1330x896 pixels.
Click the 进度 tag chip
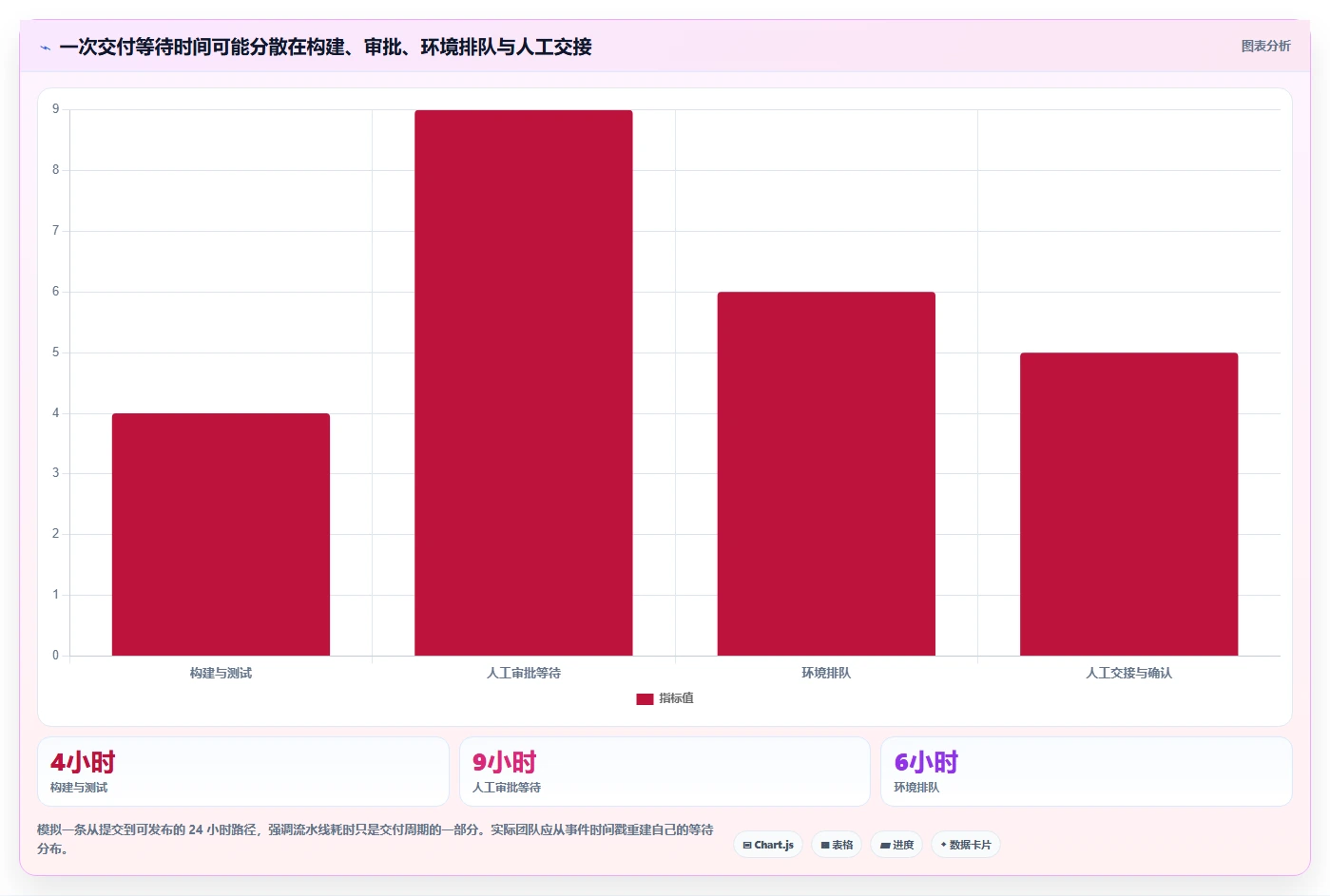coord(896,845)
